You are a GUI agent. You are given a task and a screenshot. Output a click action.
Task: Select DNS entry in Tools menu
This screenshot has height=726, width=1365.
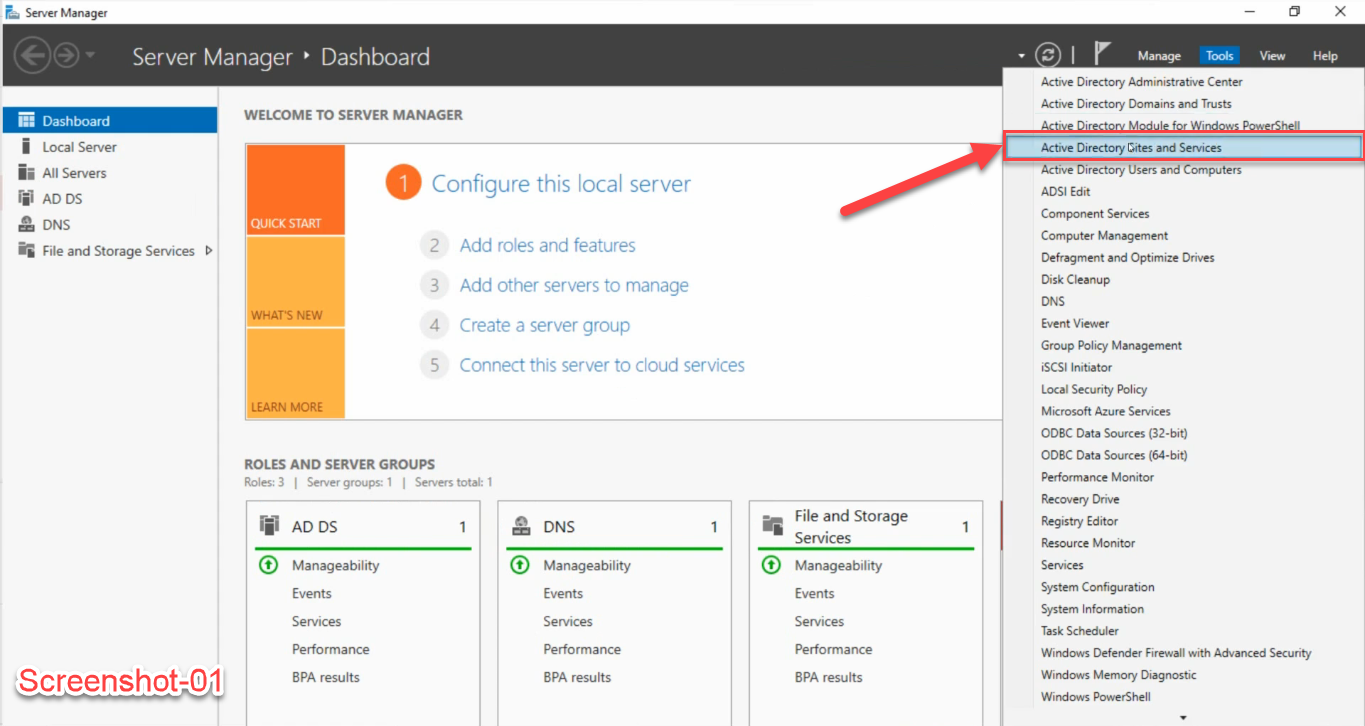click(1184, 301)
